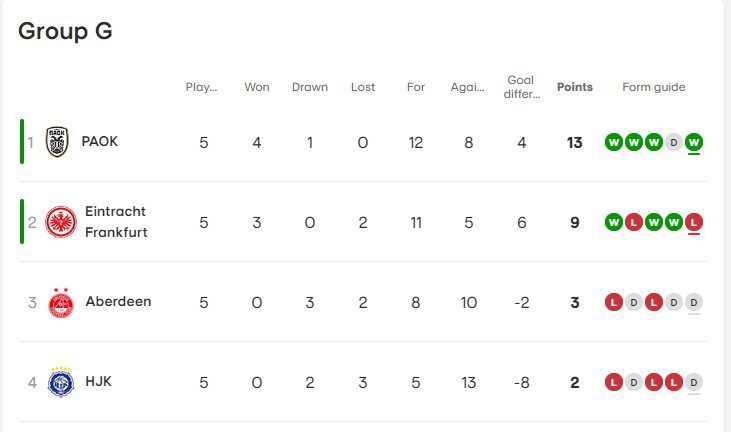Click Aberdeen's first loss form icon
Viewport: 731px width, 432px height.
click(614, 302)
